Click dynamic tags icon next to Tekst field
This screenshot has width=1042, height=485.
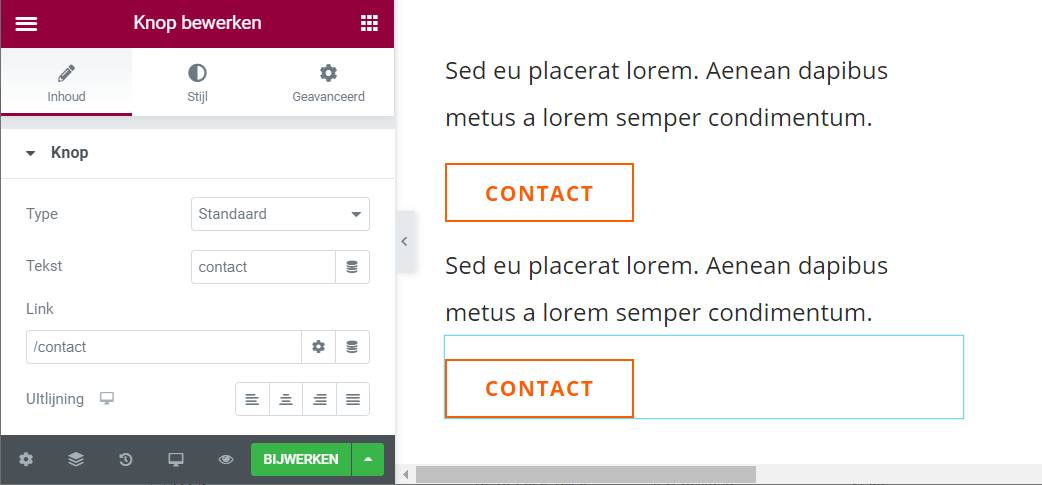(x=352, y=267)
